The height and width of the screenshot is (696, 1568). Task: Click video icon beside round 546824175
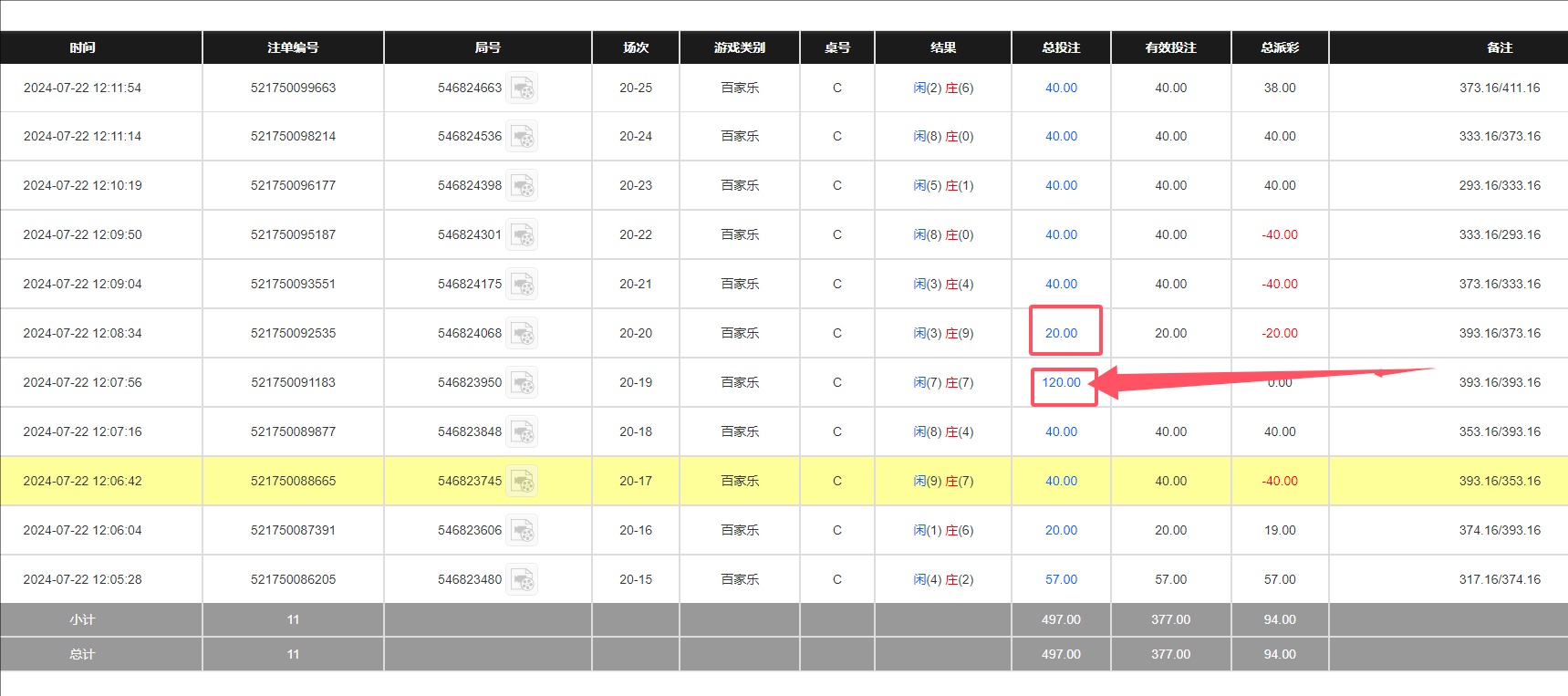(x=522, y=285)
